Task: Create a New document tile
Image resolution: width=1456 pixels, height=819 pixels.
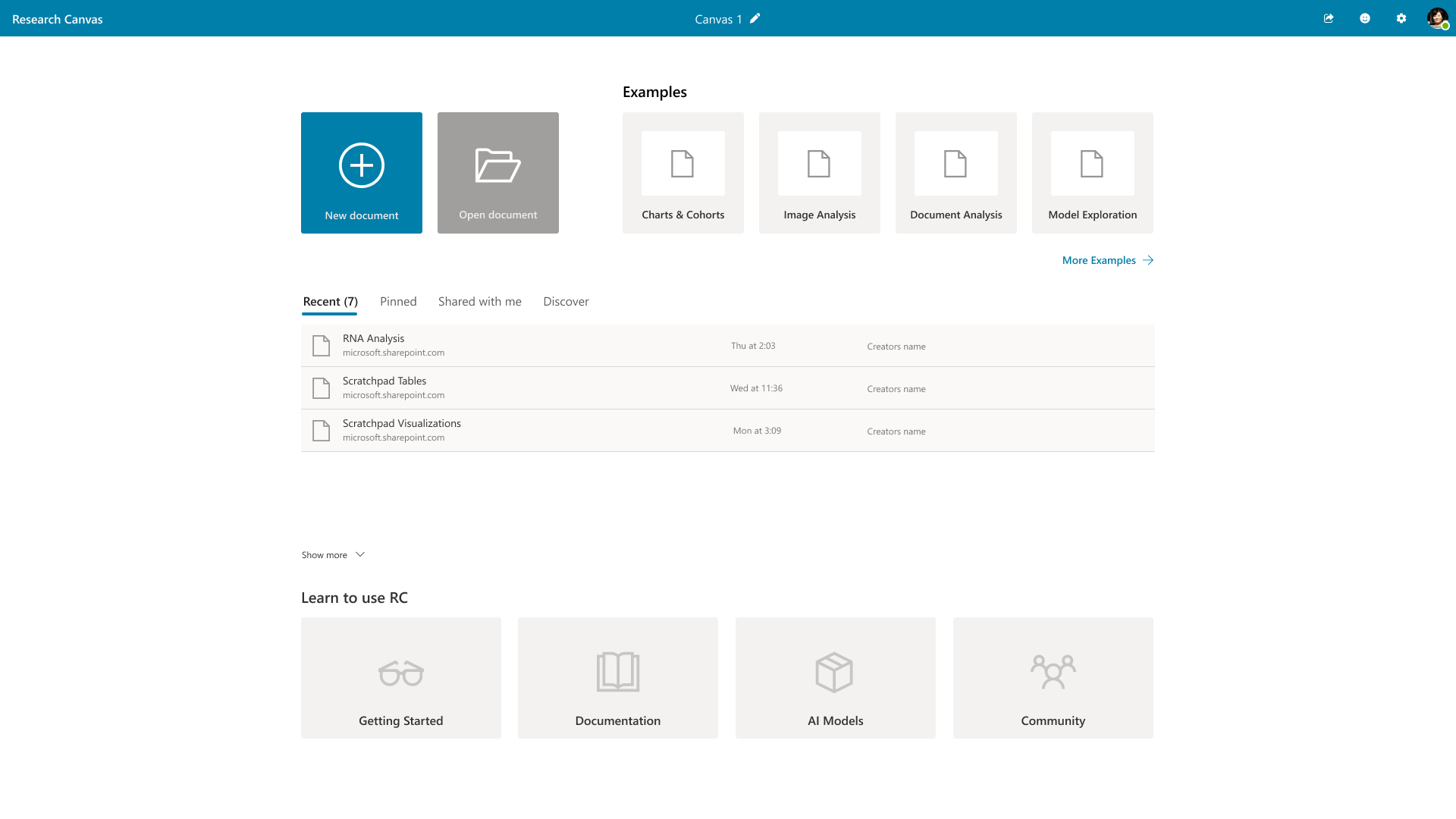Action: pos(362,173)
